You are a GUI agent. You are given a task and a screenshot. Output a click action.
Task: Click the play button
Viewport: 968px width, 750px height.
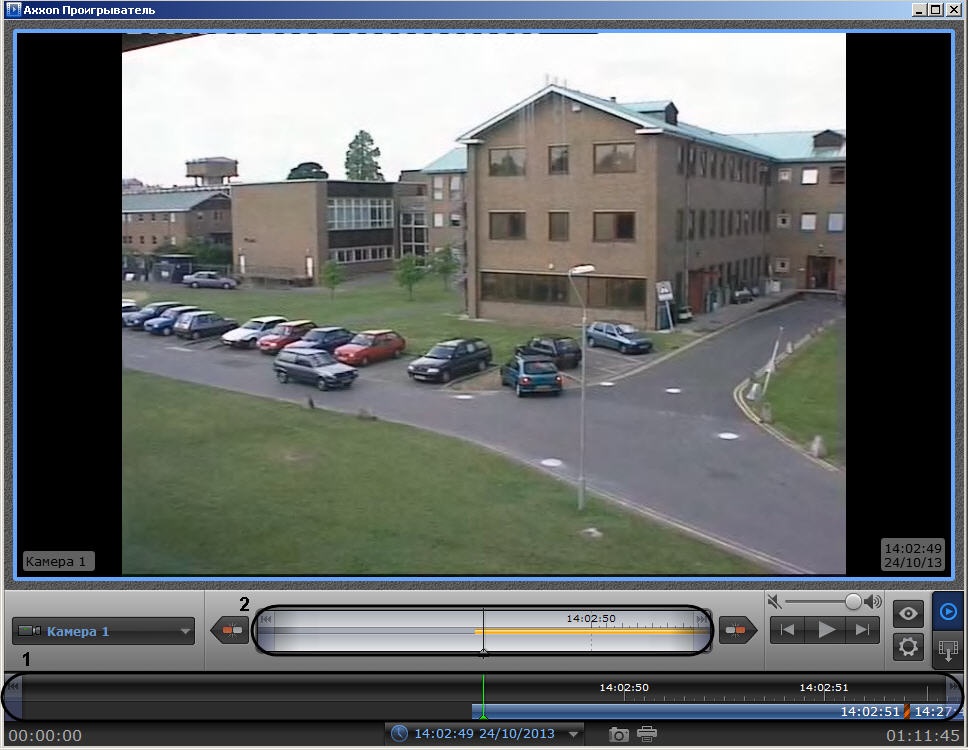point(826,630)
